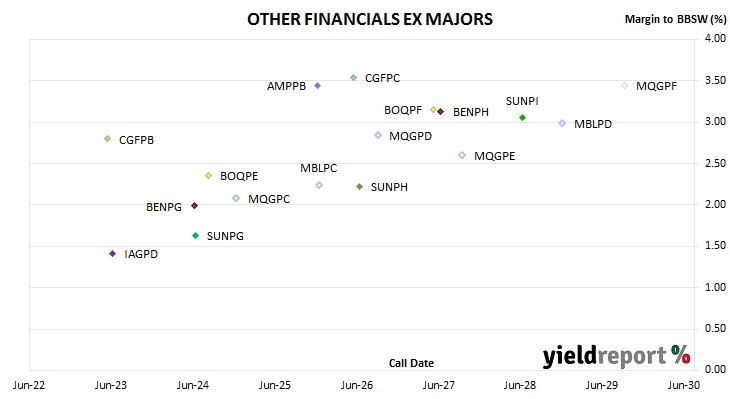The height and width of the screenshot is (399, 730).
Task: Select the Jun-26 x-axis label
Action: pyautogui.click(x=357, y=385)
